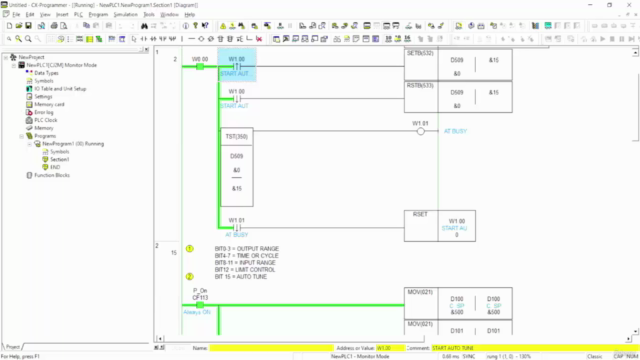Viewport: 640px width, 360px height.
Task: Click the green mnemonics view icon
Action: tap(99, 39)
